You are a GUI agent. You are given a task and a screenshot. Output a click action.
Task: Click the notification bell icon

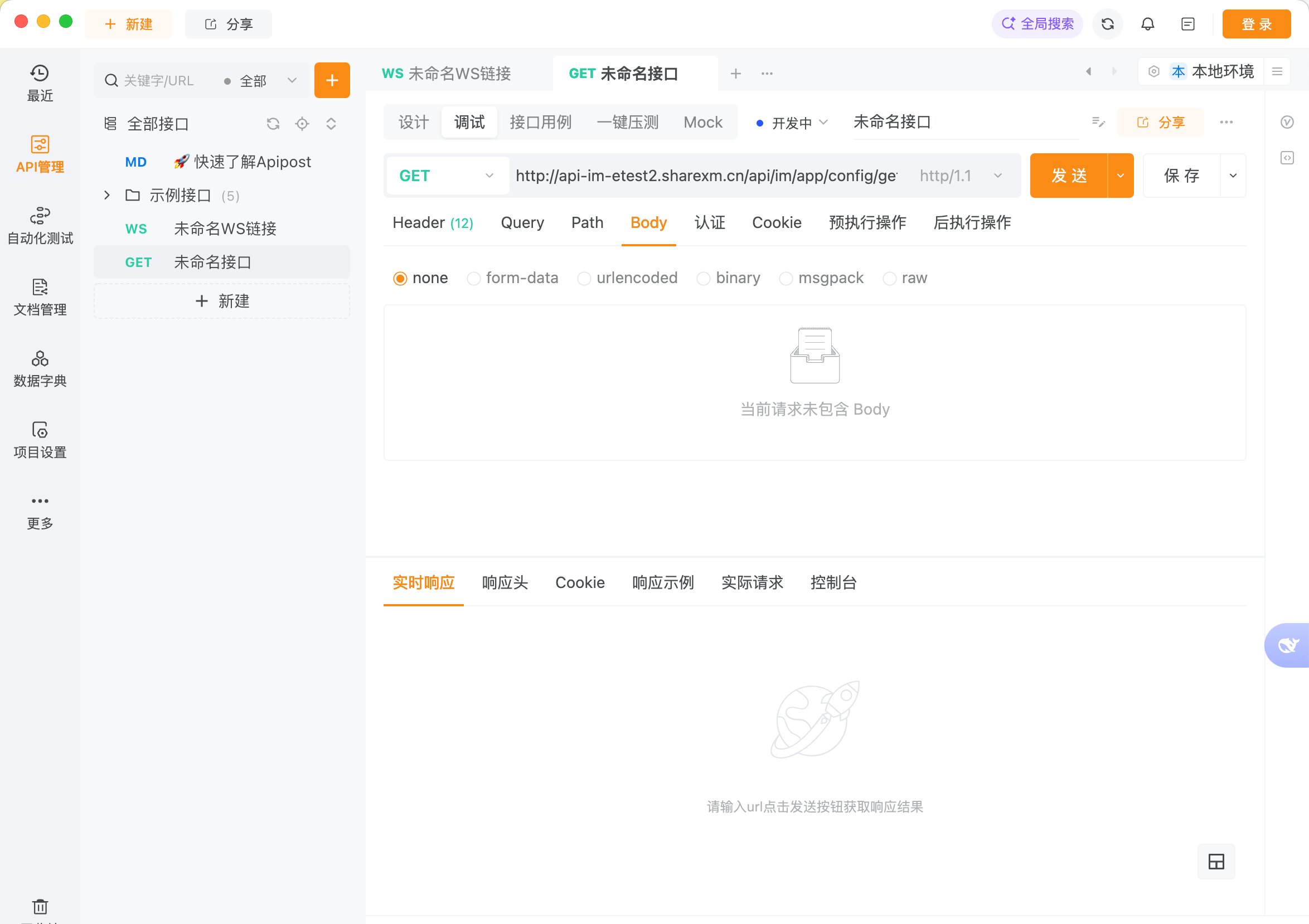[x=1148, y=24]
